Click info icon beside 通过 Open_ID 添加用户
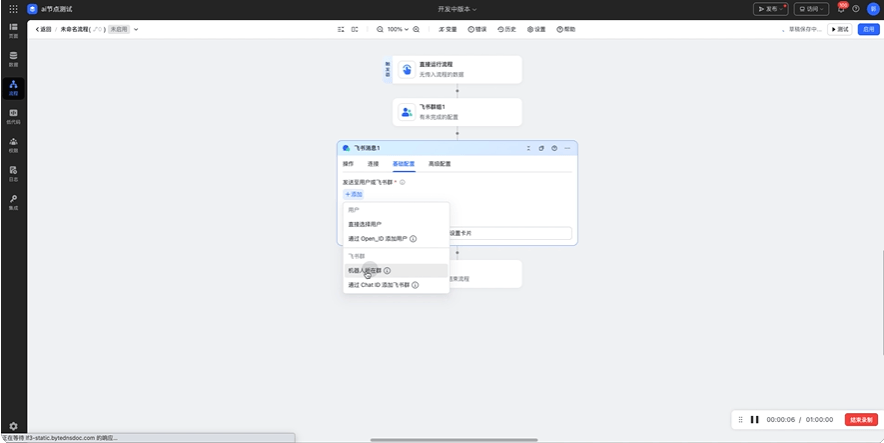This screenshot has height=443, width=884. coord(413,239)
